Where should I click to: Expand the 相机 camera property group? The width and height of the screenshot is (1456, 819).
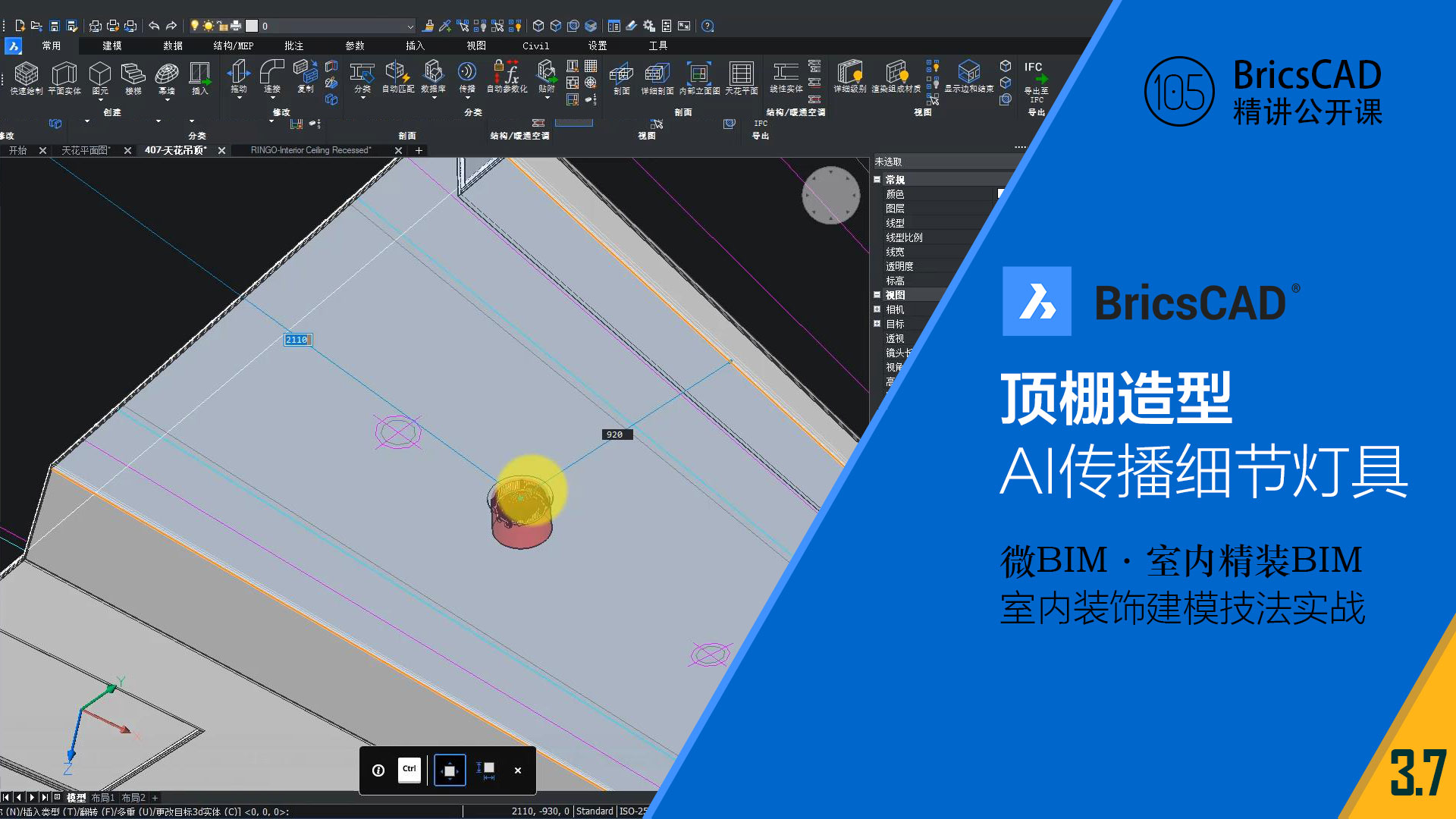tap(877, 309)
